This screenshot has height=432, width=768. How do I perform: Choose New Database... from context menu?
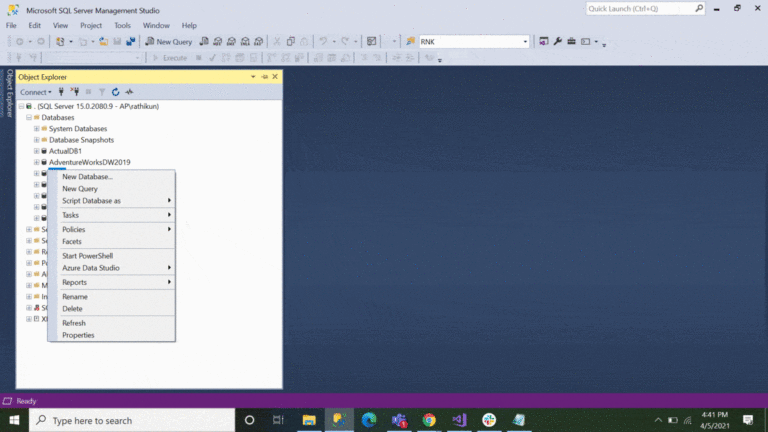pos(87,177)
